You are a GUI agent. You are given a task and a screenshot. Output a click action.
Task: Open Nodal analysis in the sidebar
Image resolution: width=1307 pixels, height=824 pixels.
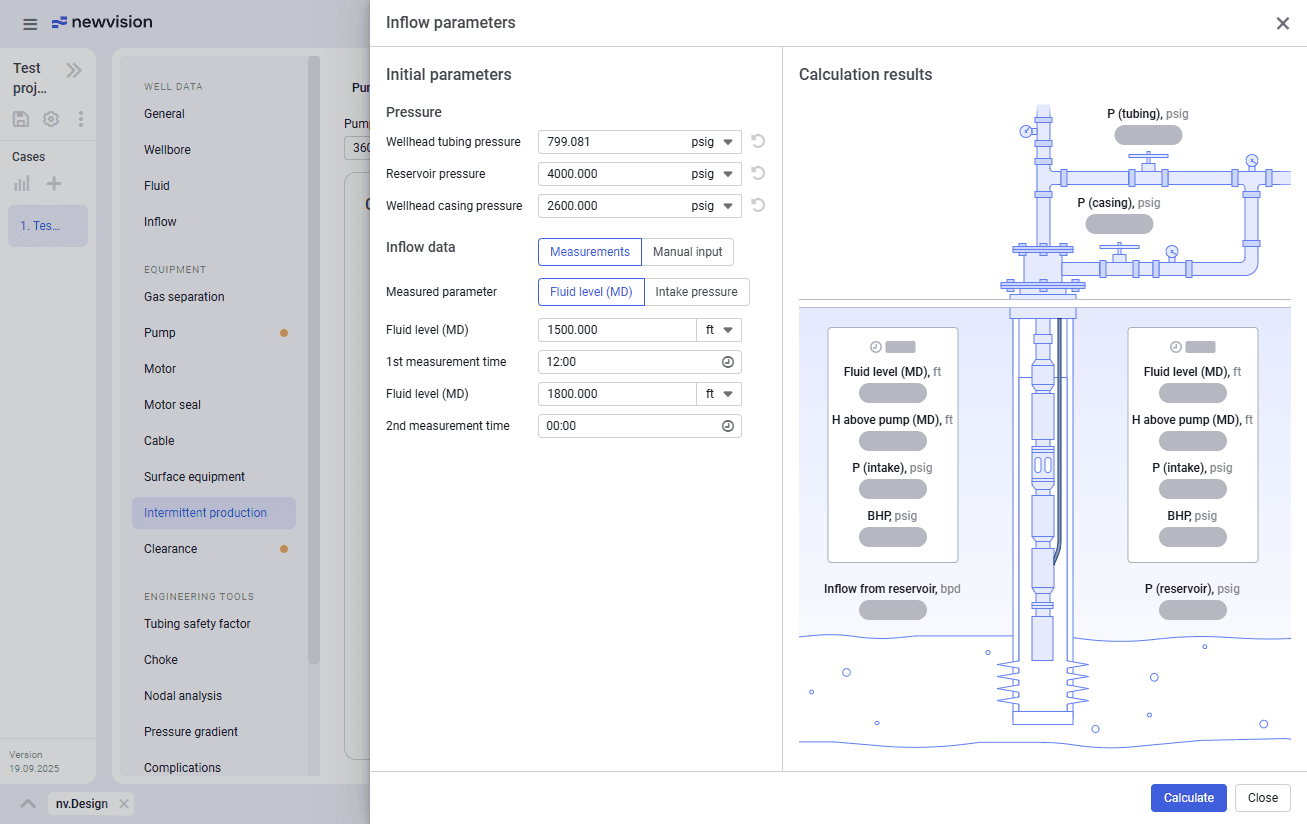(183, 696)
